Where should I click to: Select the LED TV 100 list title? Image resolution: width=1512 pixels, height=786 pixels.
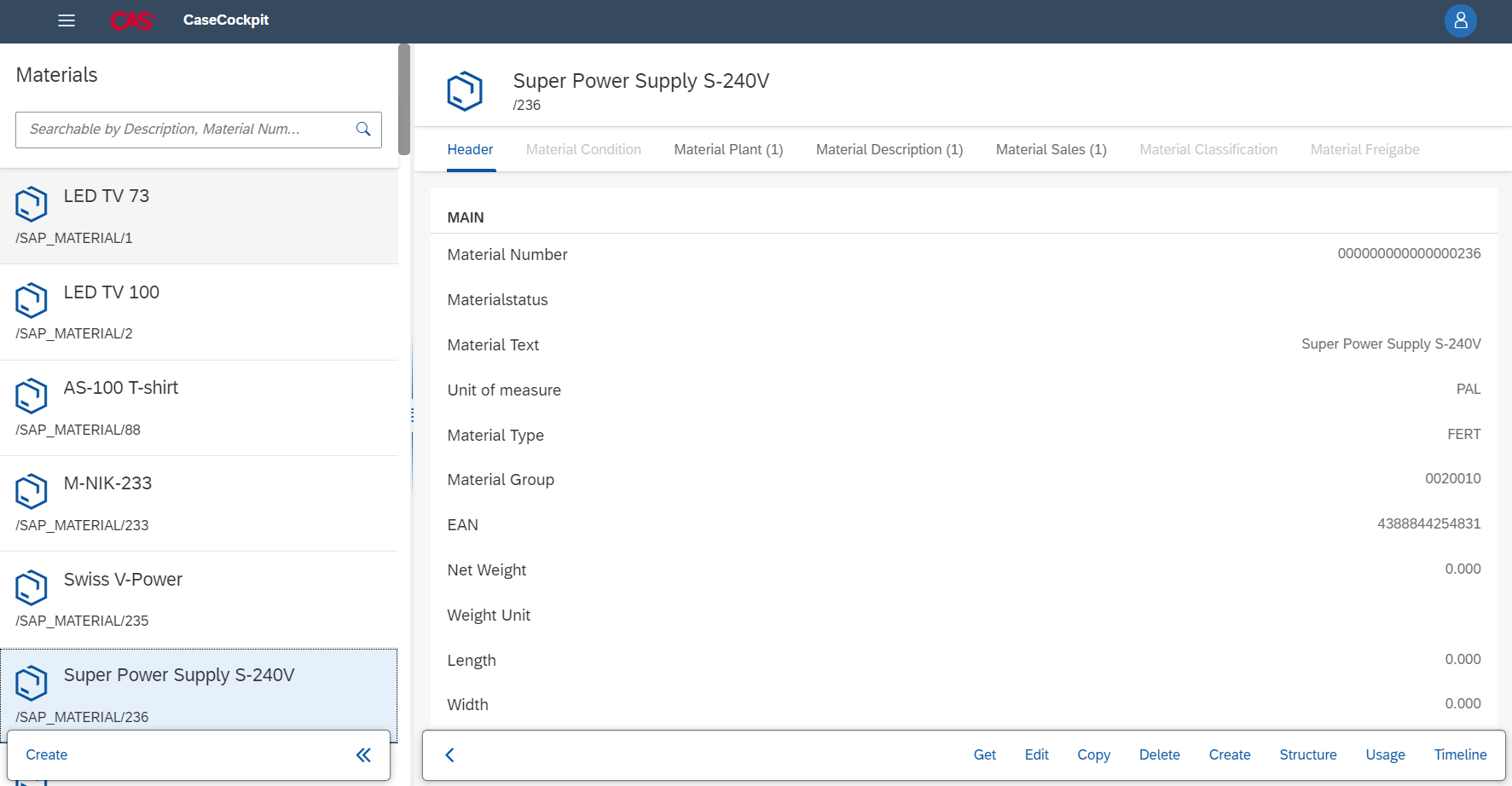[112, 292]
